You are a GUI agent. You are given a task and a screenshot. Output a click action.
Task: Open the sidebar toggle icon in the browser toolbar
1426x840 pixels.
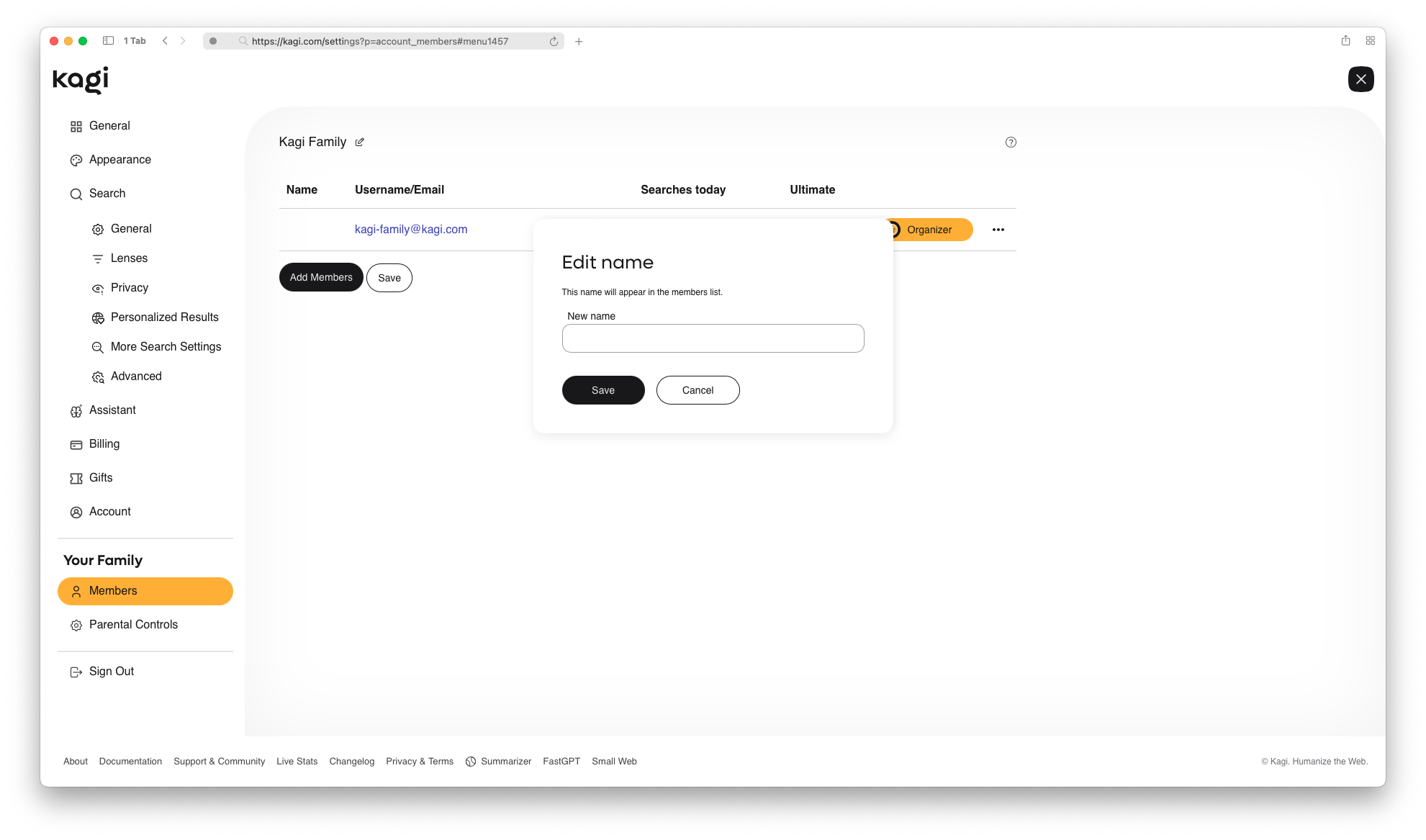click(x=108, y=41)
